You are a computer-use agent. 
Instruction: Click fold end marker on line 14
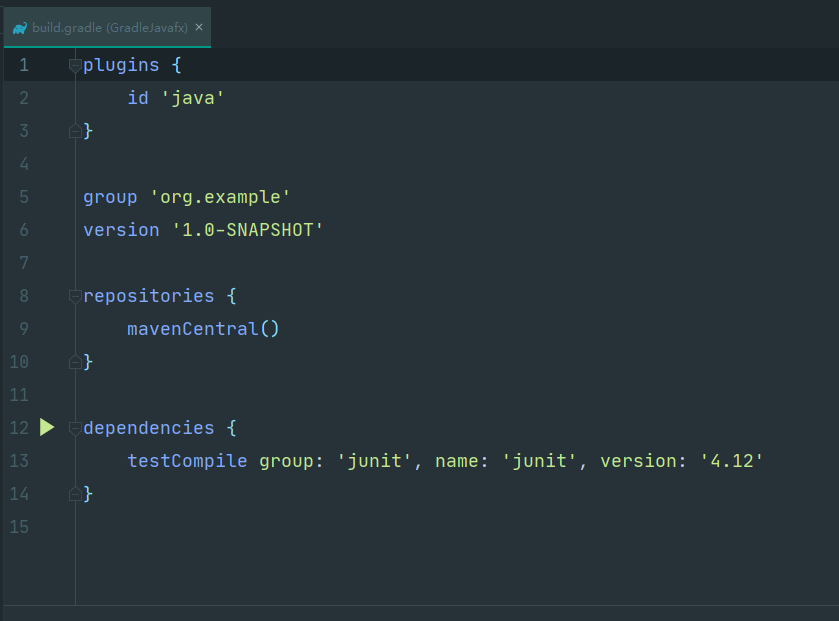click(x=74, y=494)
